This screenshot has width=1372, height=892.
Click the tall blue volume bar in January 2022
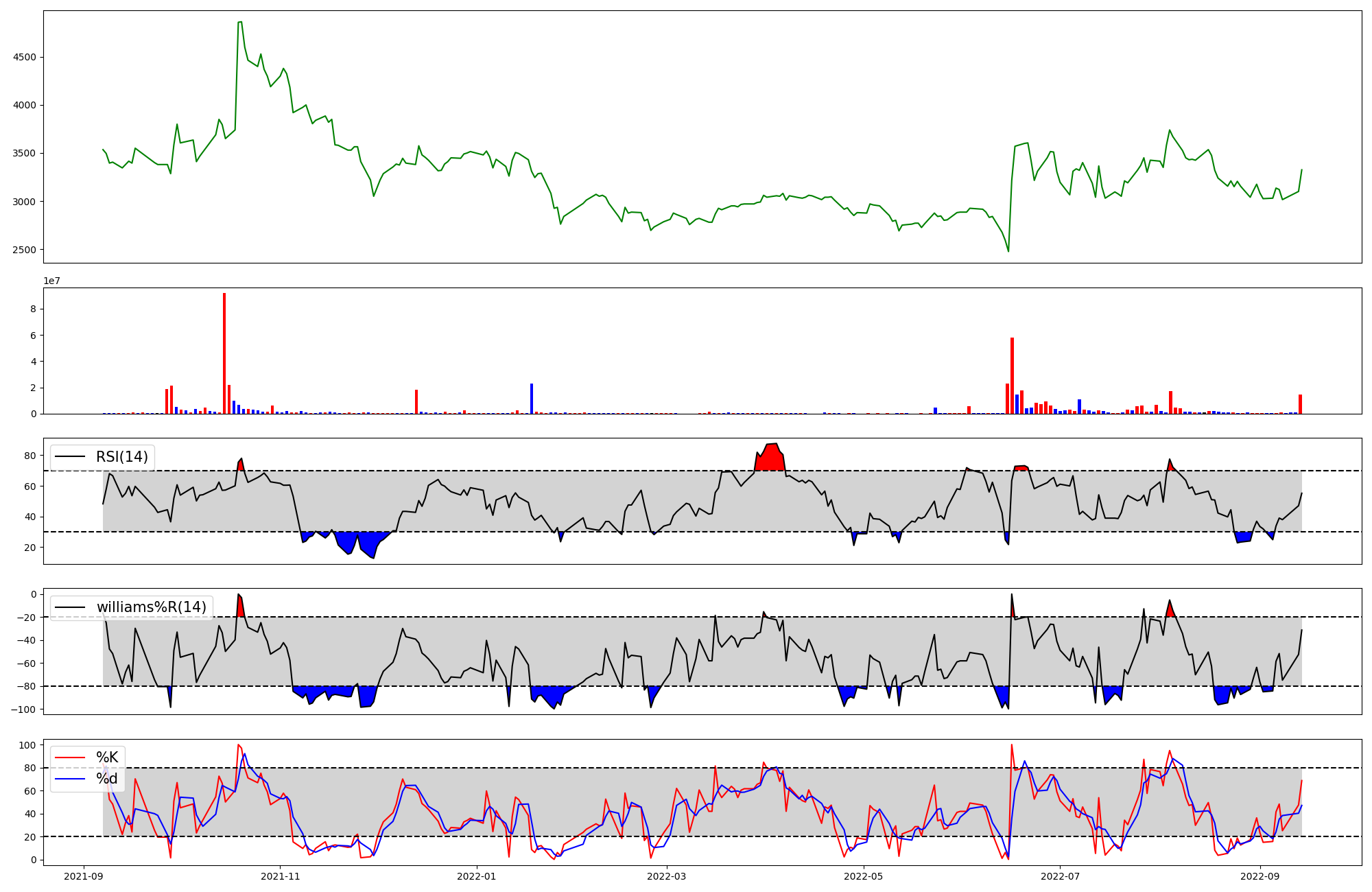(532, 399)
